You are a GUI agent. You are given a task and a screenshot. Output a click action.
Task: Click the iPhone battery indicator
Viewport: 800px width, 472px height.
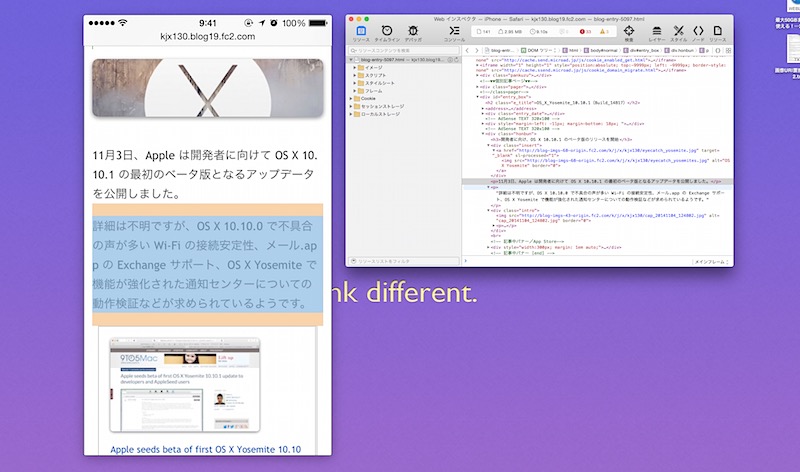318,23
